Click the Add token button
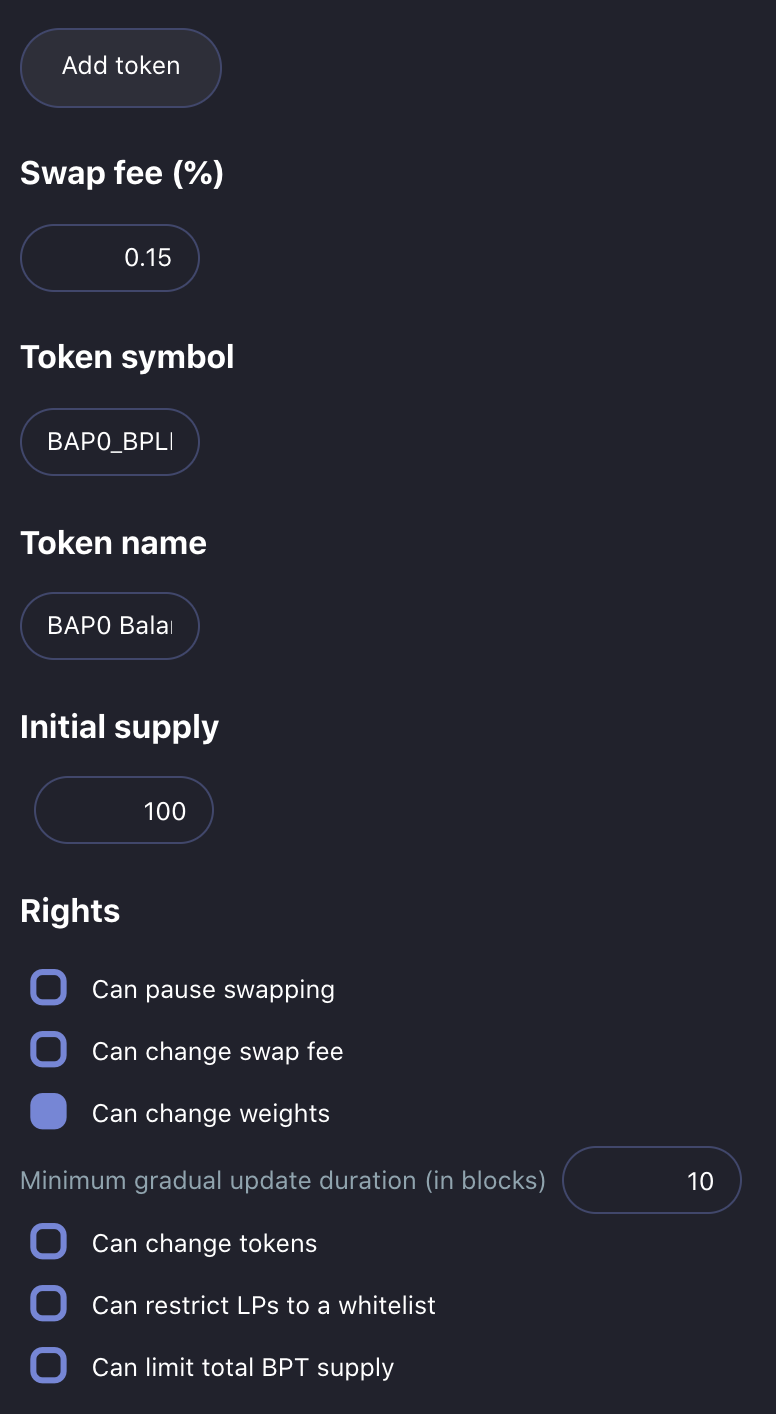Screen dimensions: 776x1414 click(121, 67)
